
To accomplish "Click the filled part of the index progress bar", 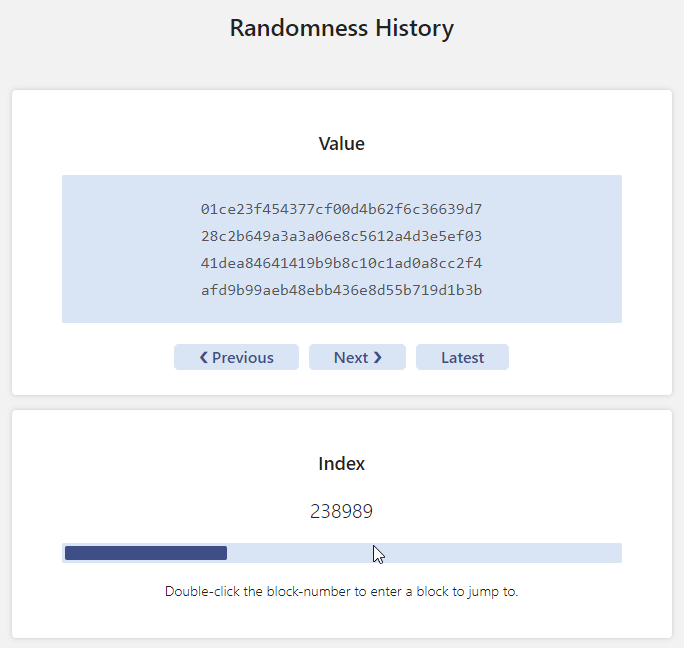I will (x=146, y=553).
